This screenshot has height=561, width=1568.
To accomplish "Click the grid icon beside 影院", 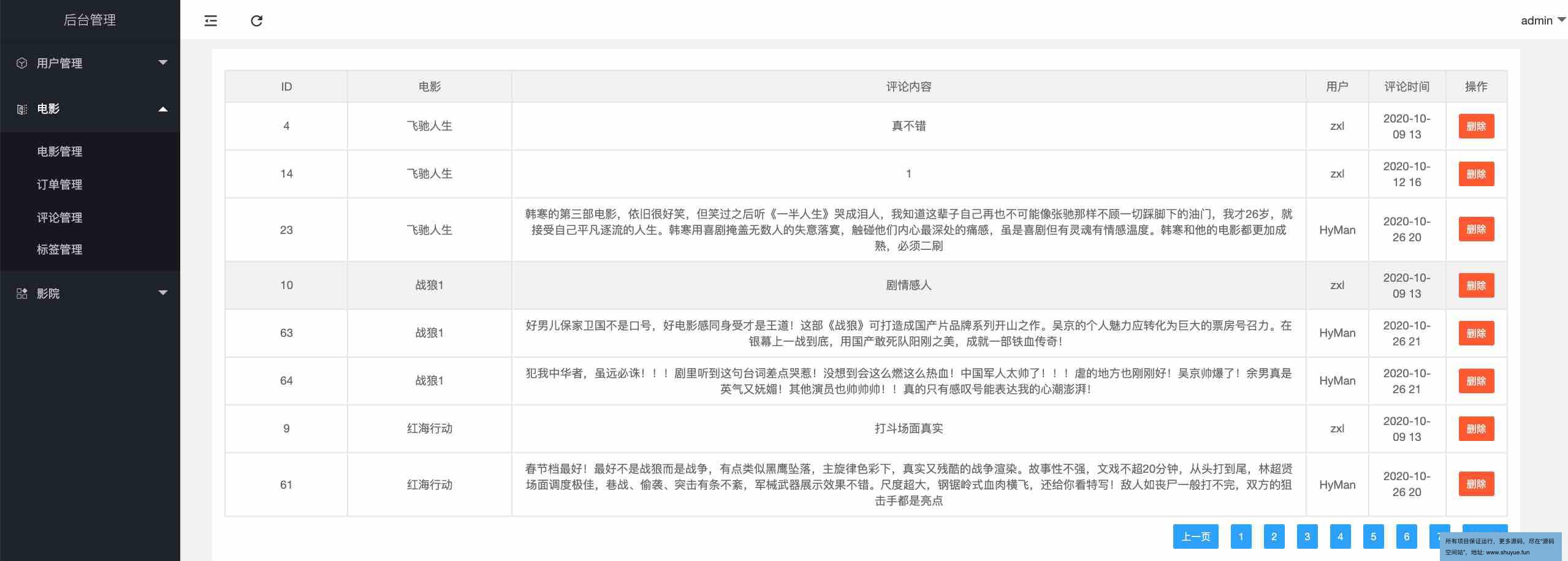I will tap(22, 293).
